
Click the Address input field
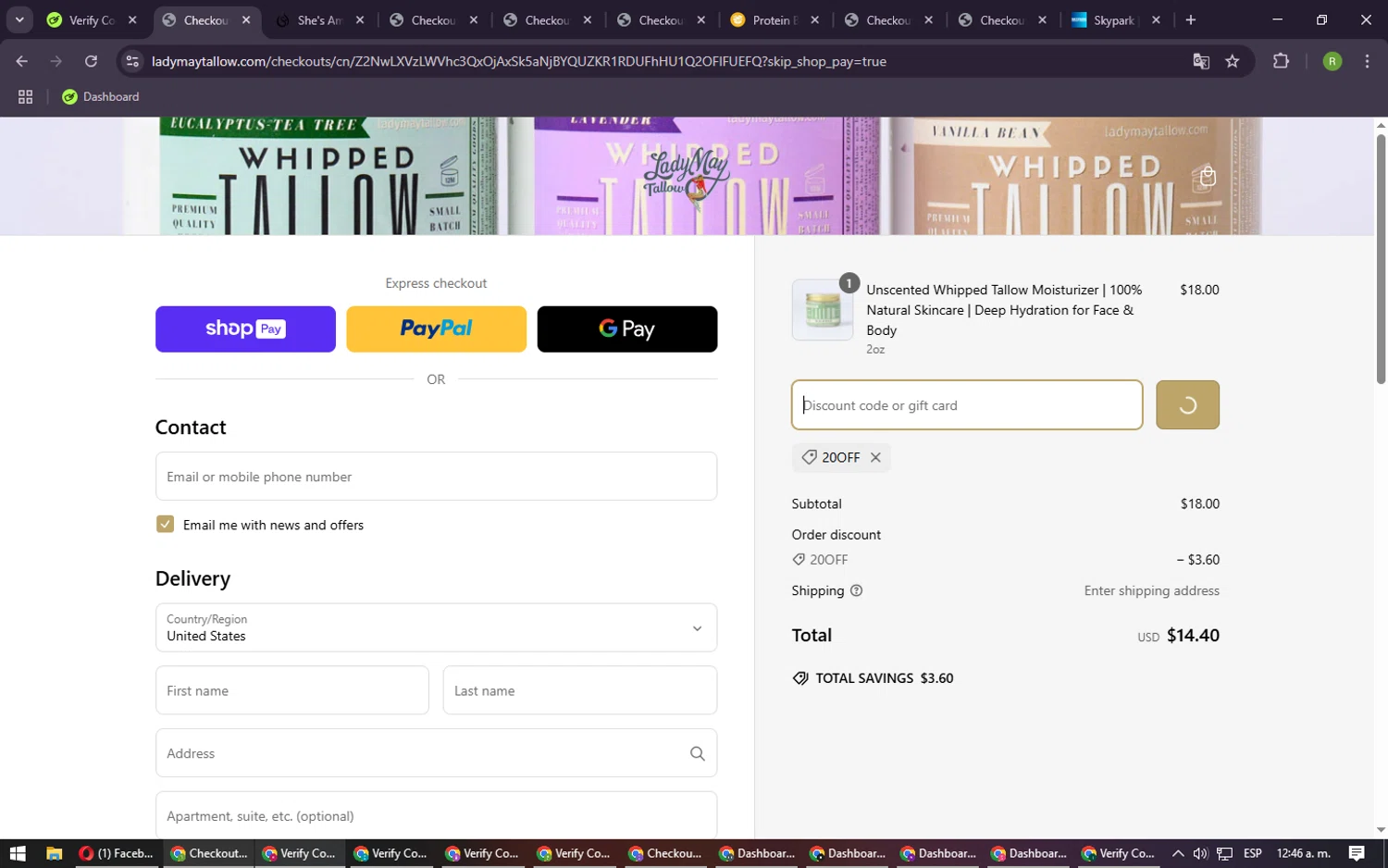tap(436, 753)
